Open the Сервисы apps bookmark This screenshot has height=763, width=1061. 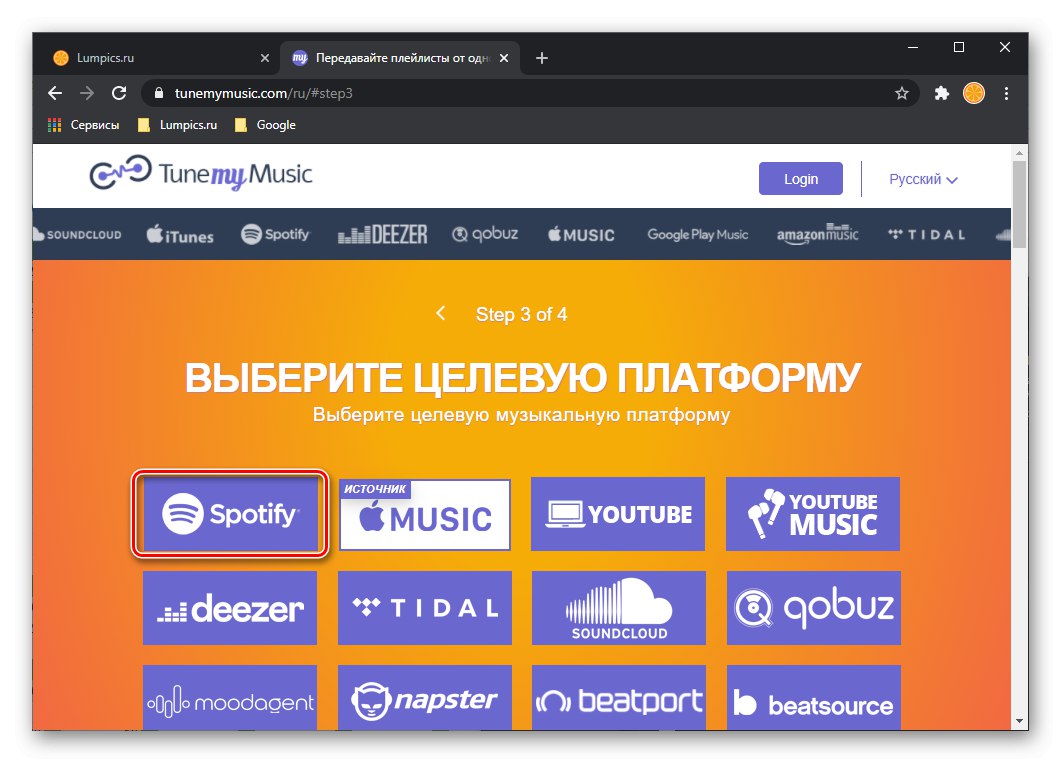tap(84, 125)
